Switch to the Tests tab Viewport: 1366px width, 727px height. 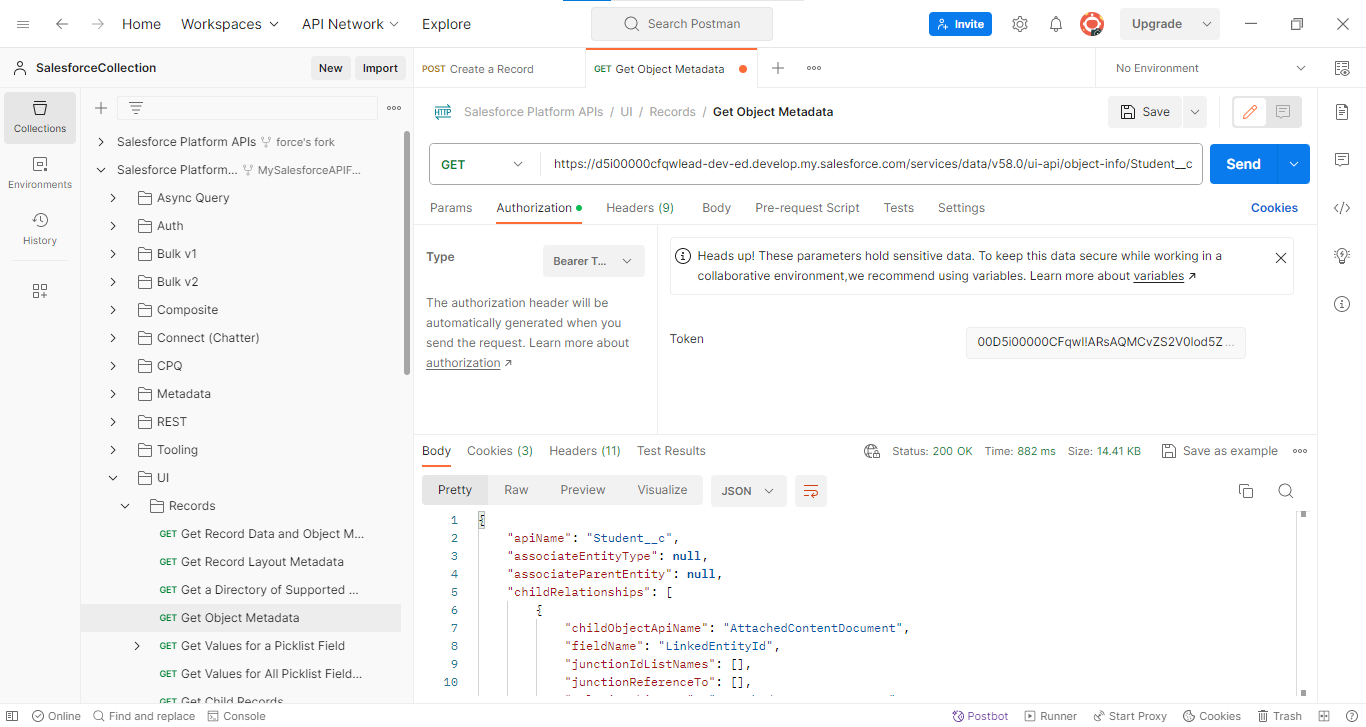(898, 208)
